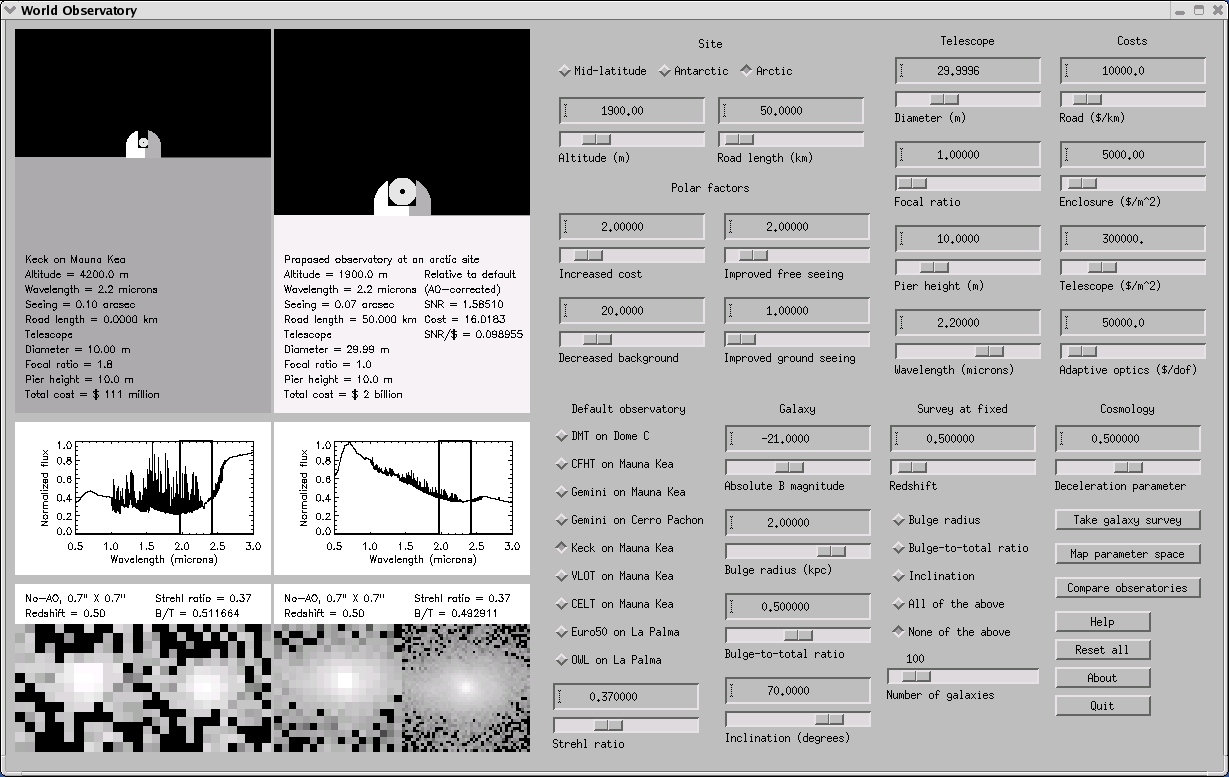The width and height of the screenshot is (1229, 777).
Task: Click Compare observatories
Action: coord(1127,588)
